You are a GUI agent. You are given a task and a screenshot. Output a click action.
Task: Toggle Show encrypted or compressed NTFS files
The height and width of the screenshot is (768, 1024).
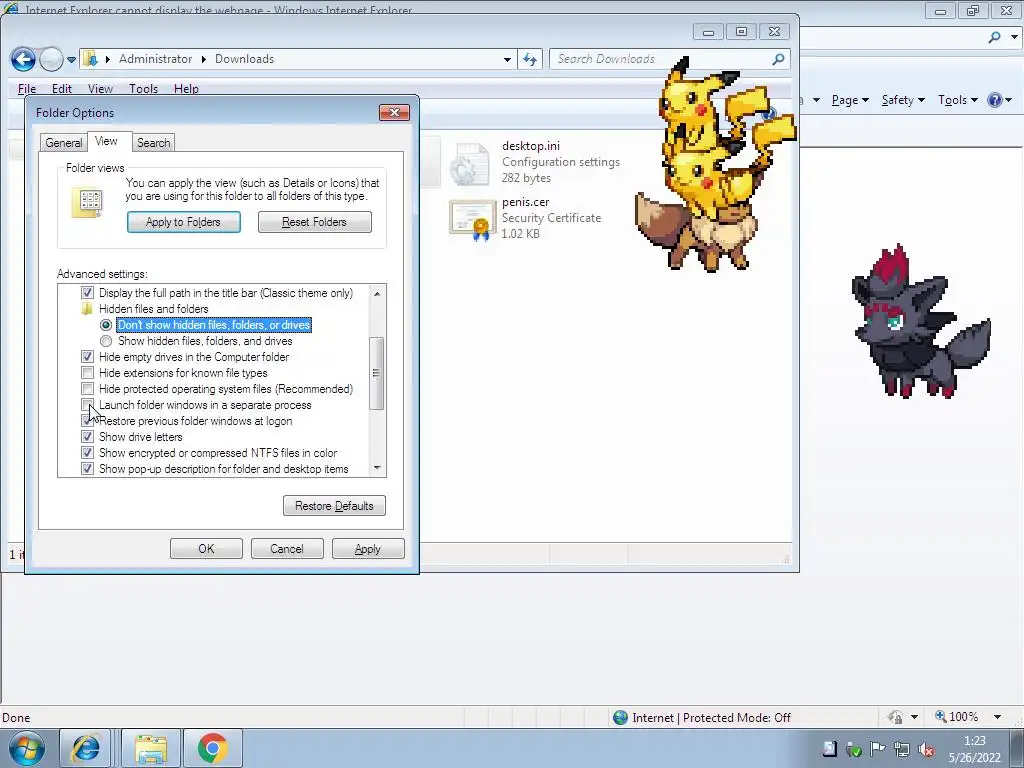pos(87,453)
